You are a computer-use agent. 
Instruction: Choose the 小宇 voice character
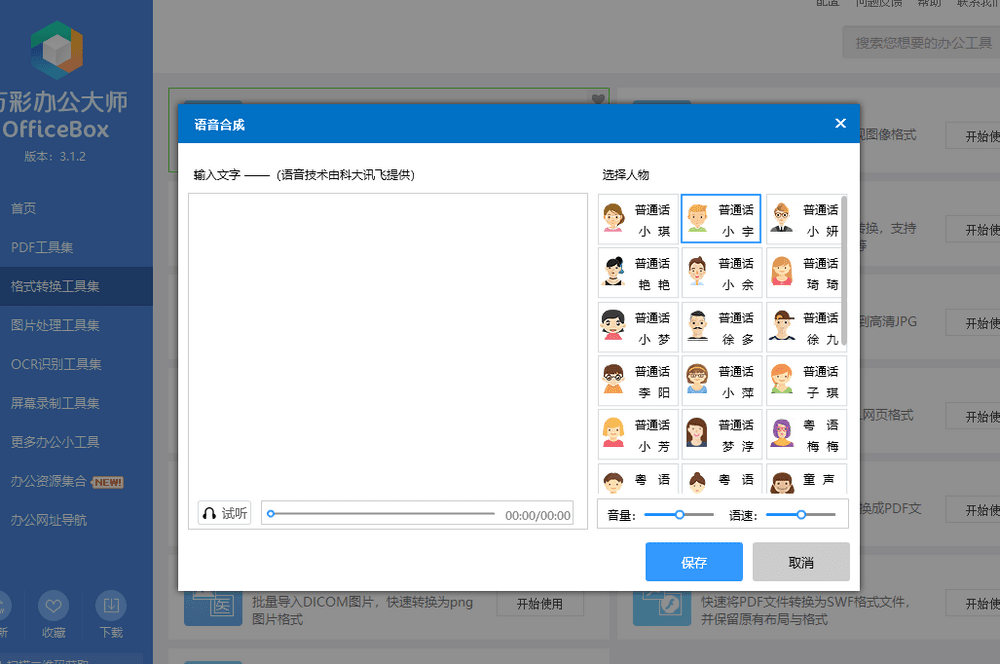tap(721, 220)
